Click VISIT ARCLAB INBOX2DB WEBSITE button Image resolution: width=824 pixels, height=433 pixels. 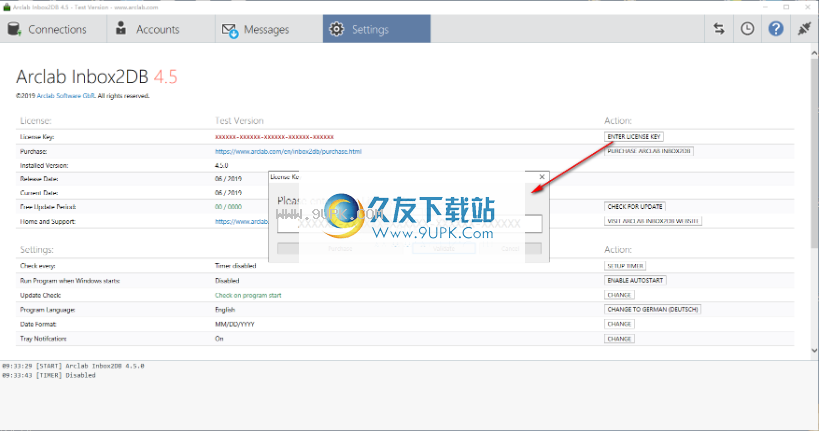coord(653,221)
